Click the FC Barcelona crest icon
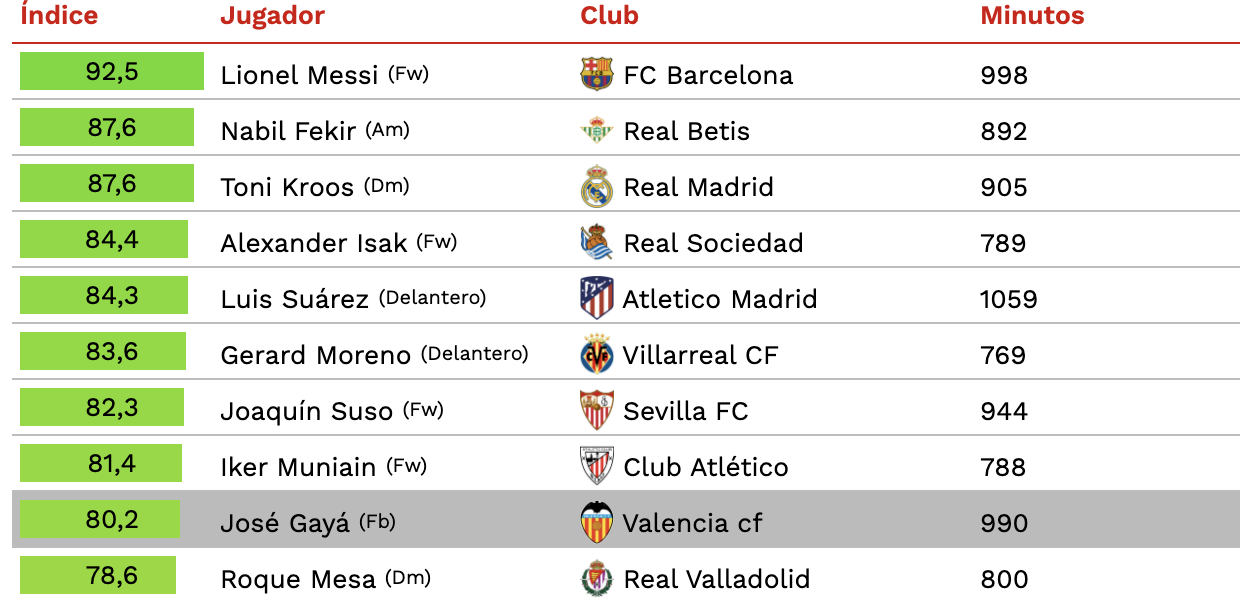This screenshot has width=1240, height=602. (x=596, y=74)
